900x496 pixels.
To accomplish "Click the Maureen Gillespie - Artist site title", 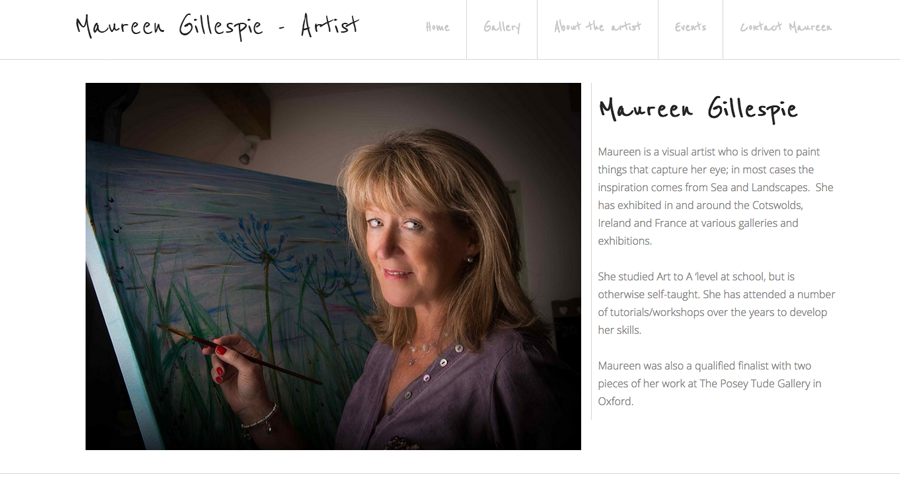I will click(x=218, y=26).
